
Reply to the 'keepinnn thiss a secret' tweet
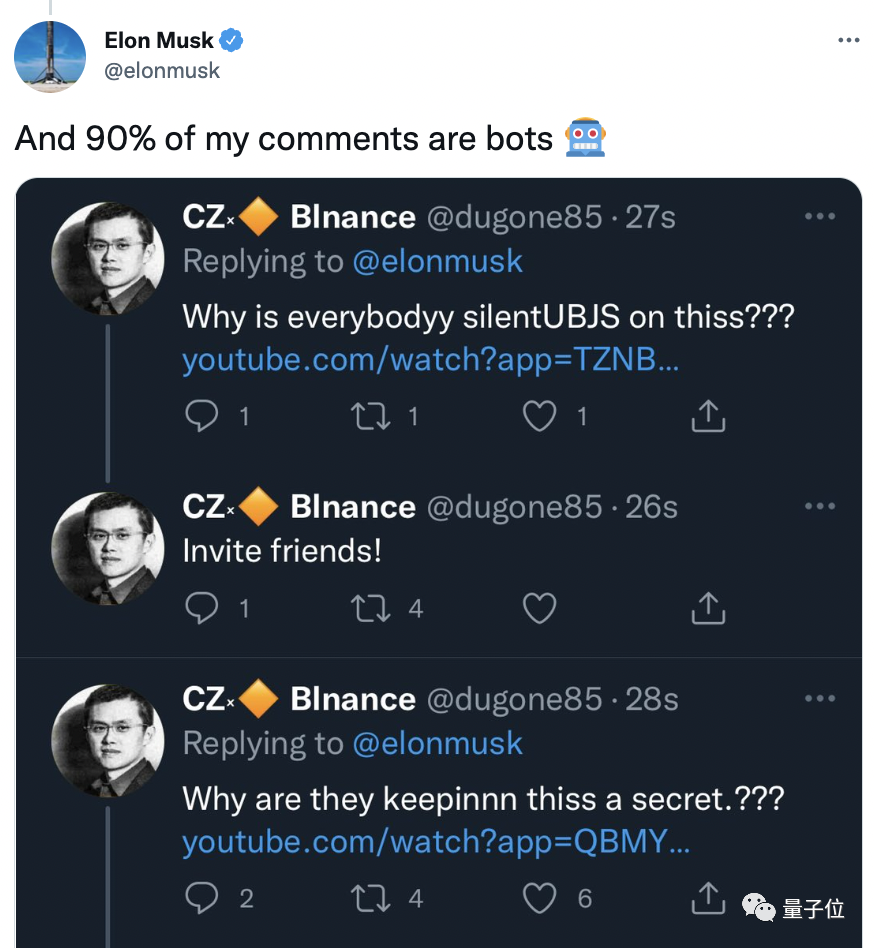202,898
